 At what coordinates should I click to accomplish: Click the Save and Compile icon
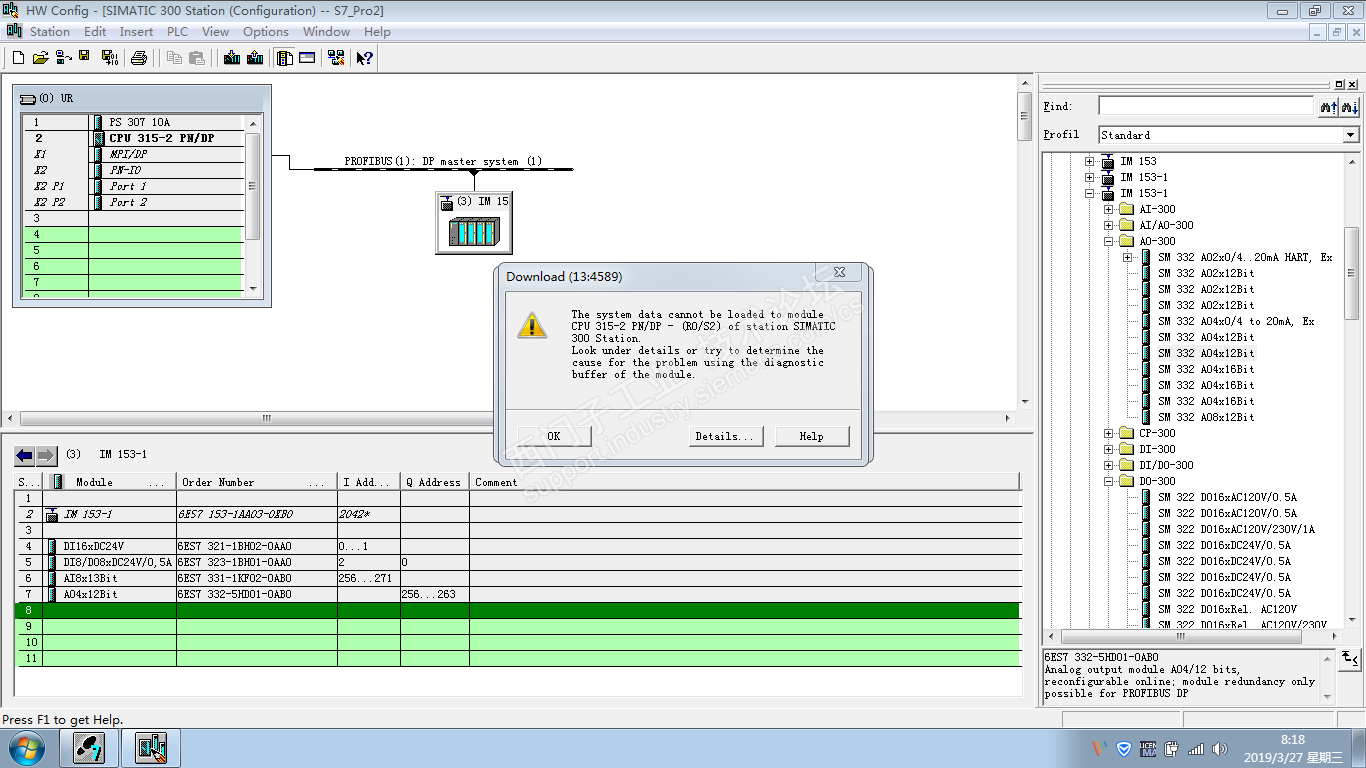(x=109, y=58)
